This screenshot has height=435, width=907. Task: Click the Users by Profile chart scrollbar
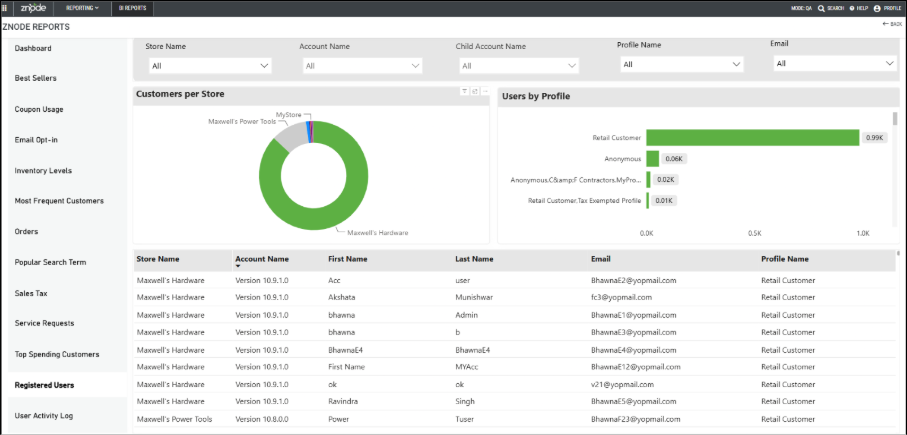[895, 119]
